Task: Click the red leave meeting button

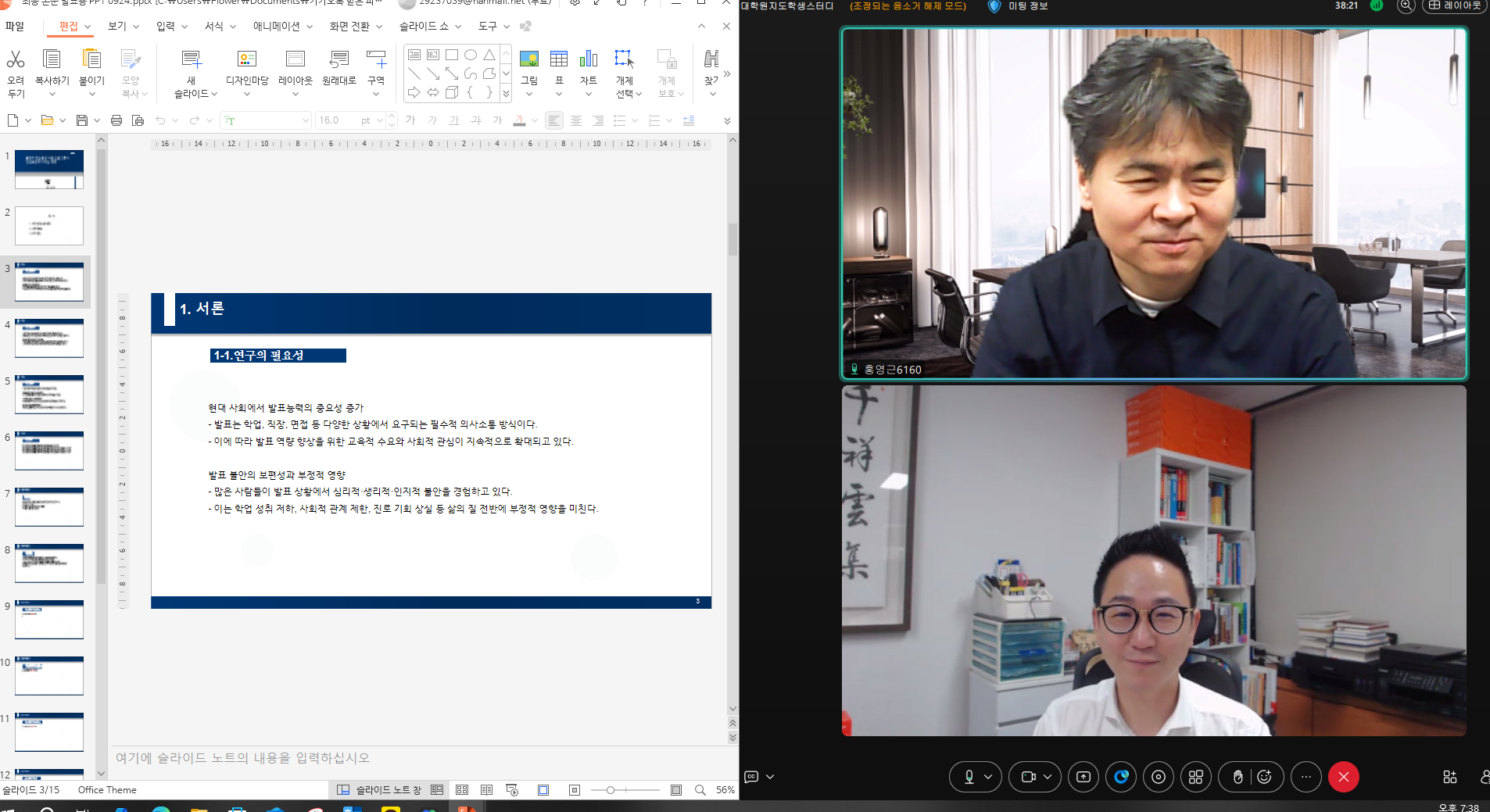Action: [x=1343, y=777]
